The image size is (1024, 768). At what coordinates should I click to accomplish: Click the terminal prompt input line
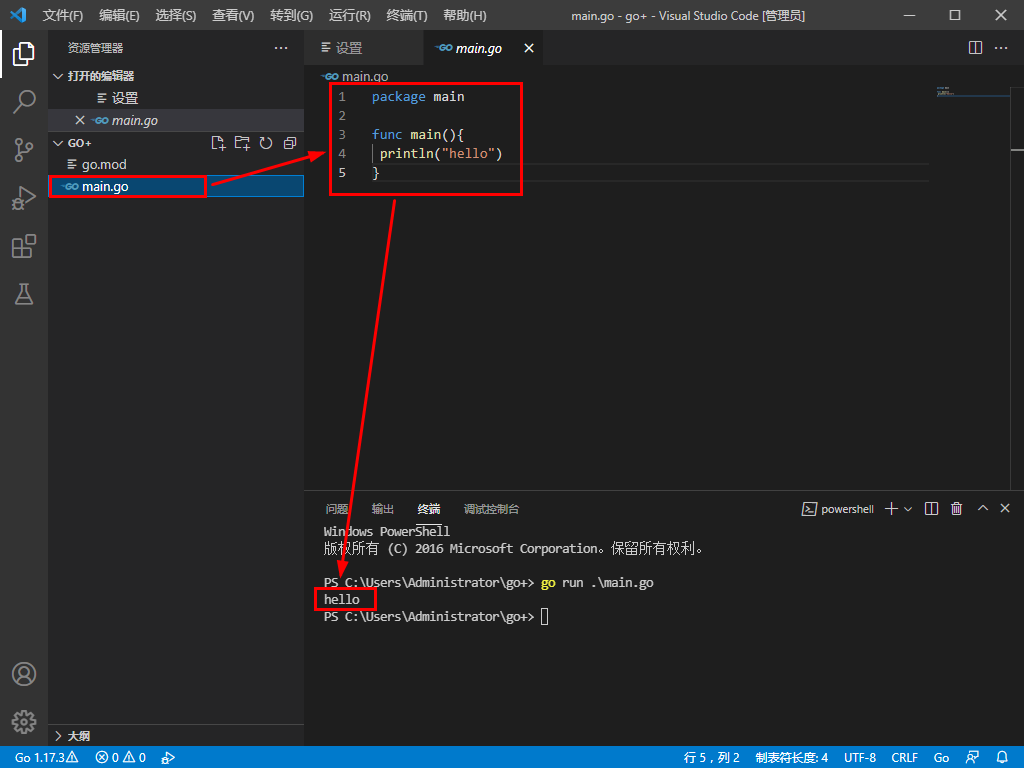coord(436,616)
